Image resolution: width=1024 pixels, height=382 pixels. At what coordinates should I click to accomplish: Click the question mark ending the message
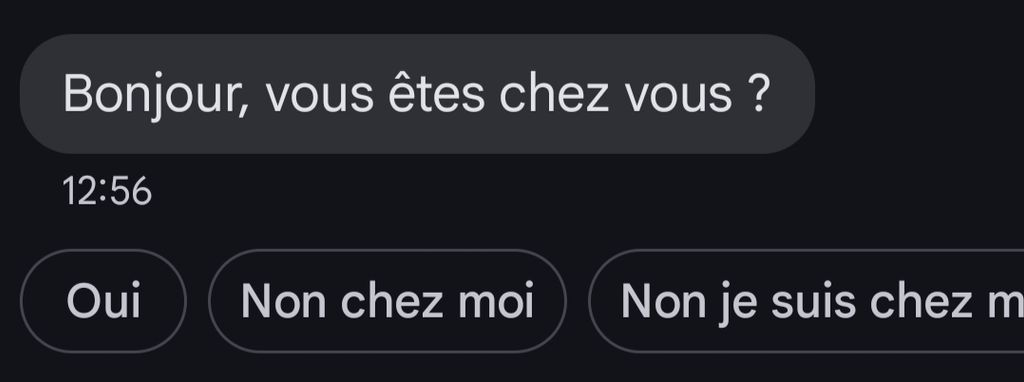[759, 93]
